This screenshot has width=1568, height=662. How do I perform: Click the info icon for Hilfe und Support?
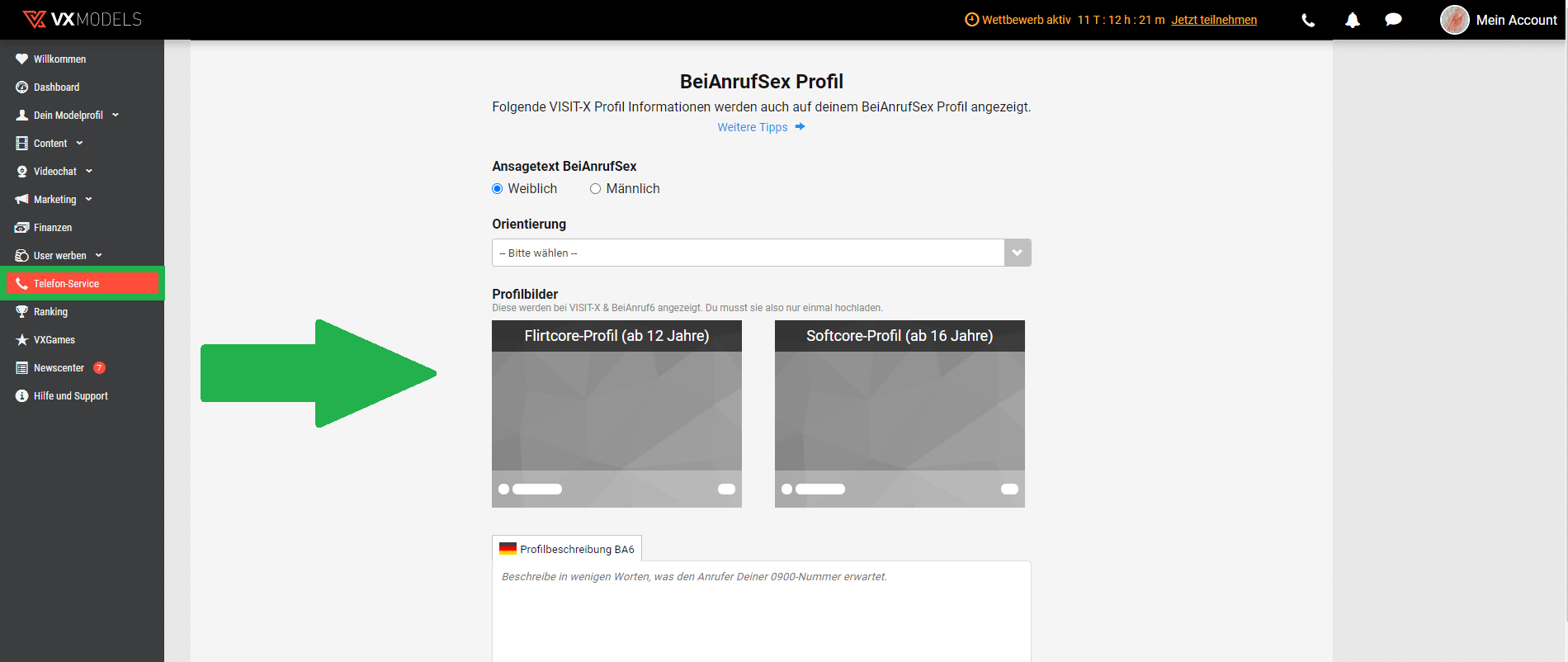pyautogui.click(x=22, y=396)
